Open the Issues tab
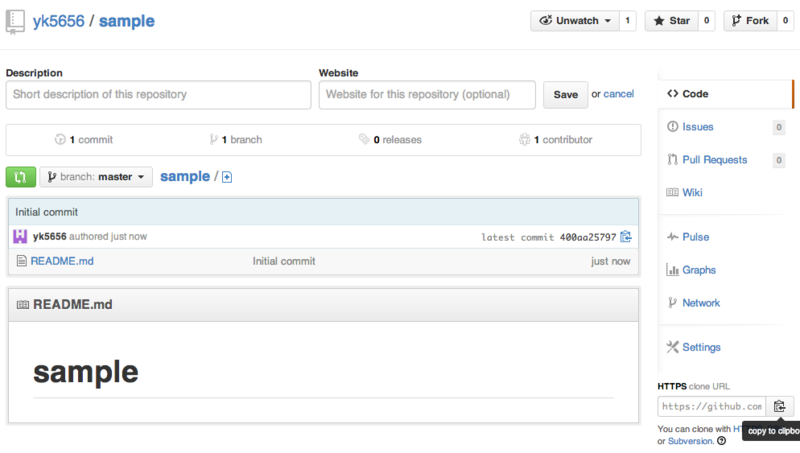This screenshot has height=453, width=800. (x=697, y=127)
